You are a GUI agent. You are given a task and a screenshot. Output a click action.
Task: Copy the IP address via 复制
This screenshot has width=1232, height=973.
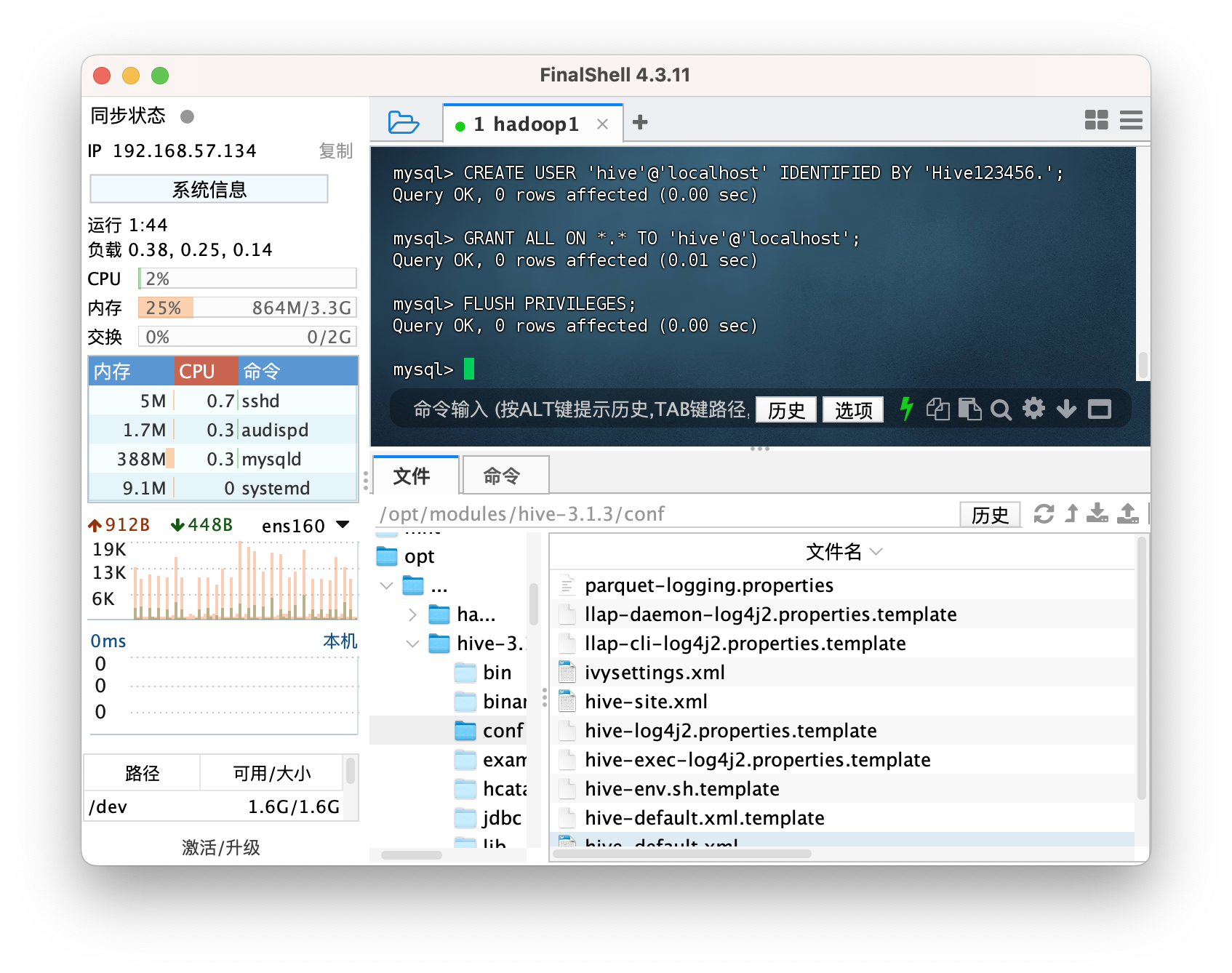(335, 151)
